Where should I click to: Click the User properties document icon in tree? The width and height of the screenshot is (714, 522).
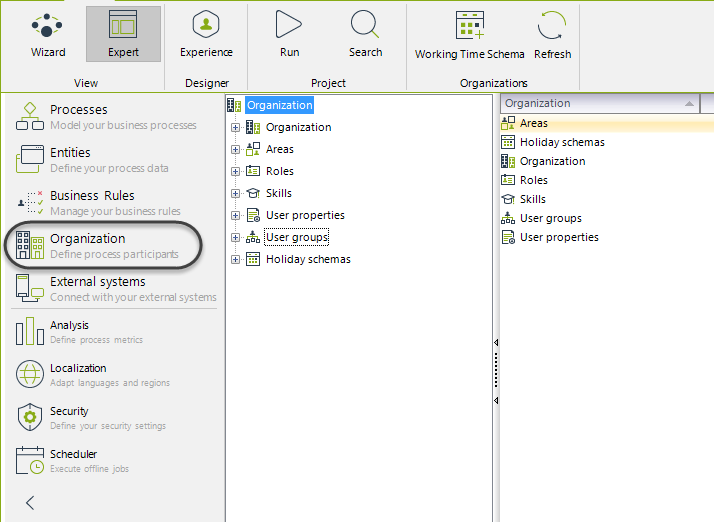[x=253, y=215]
